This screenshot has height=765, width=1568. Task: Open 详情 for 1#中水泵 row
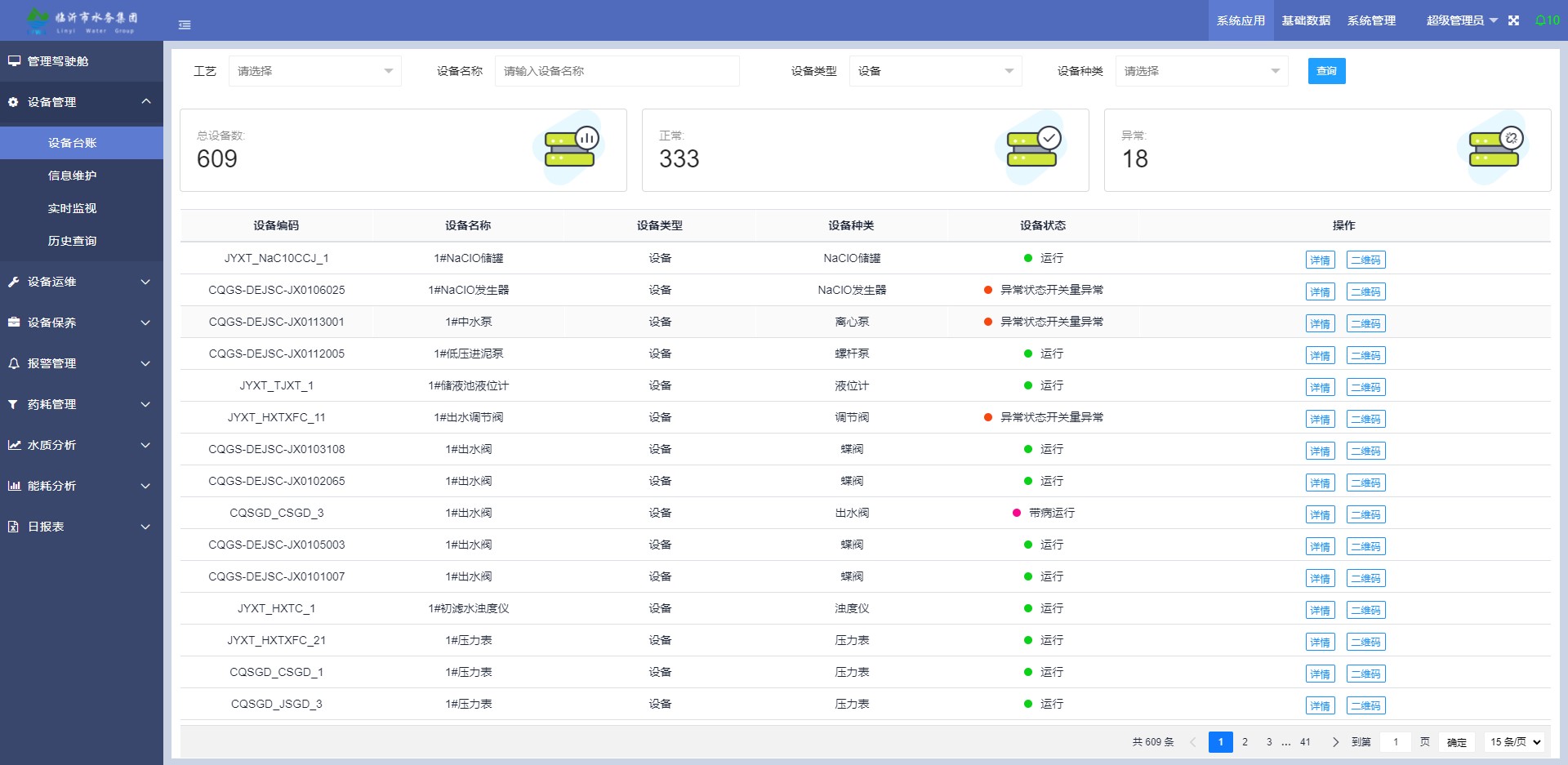pyautogui.click(x=1320, y=323)
